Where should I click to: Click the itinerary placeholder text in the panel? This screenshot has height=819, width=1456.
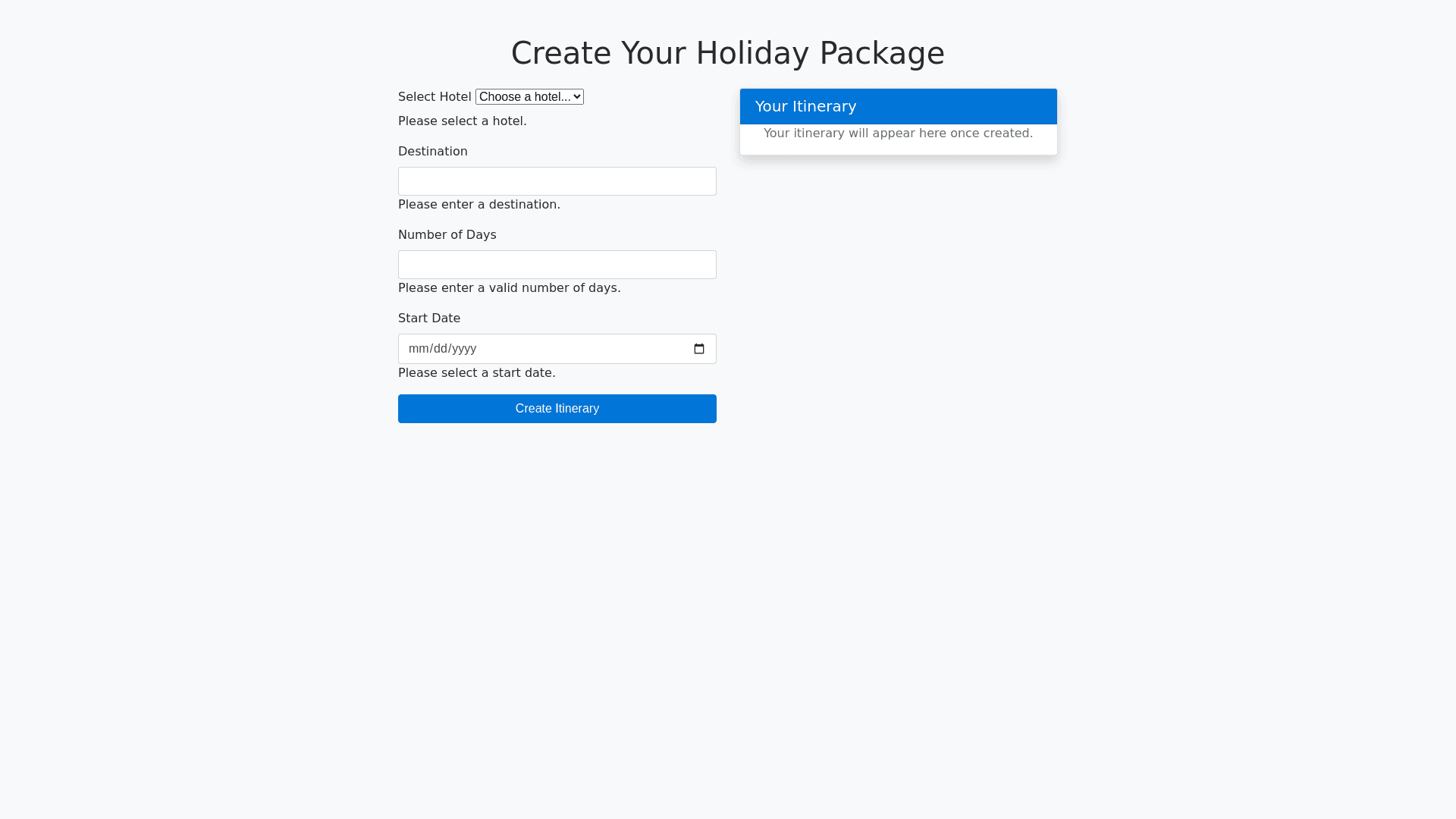pos(898,133)
